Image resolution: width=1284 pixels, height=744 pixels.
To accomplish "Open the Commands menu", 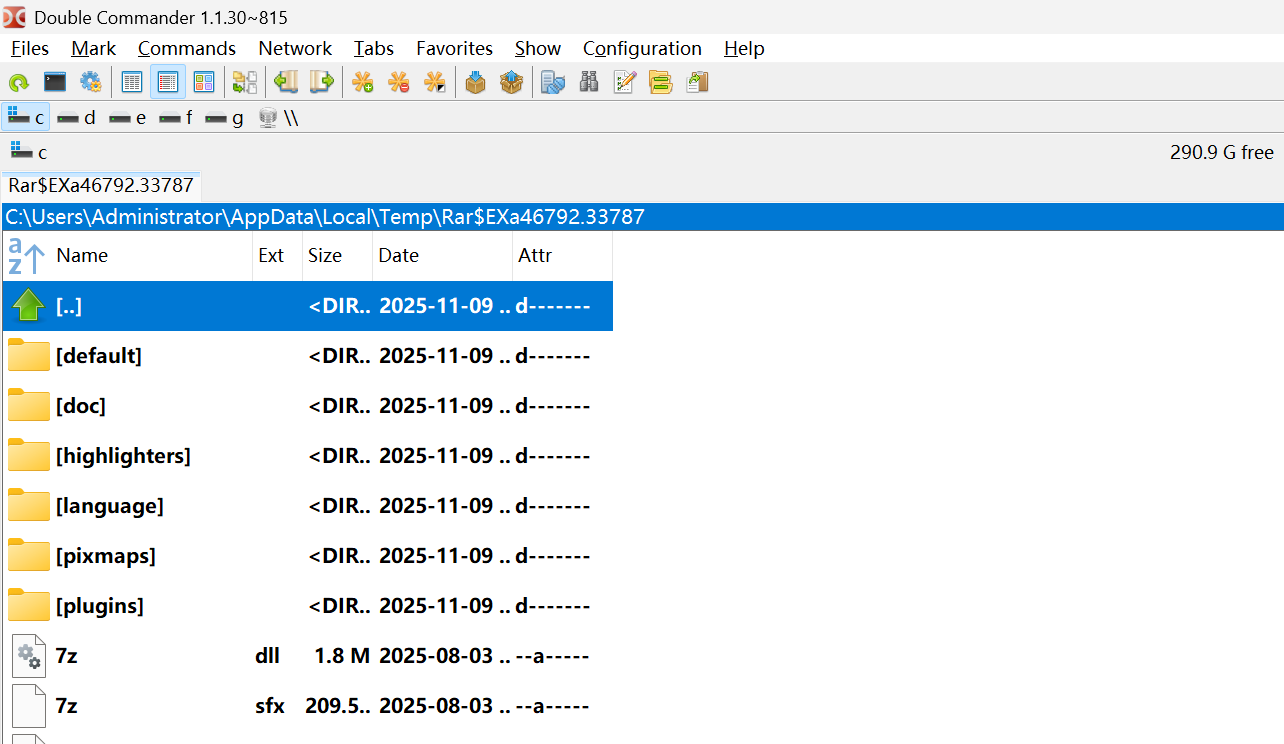I will coord(186,48).
